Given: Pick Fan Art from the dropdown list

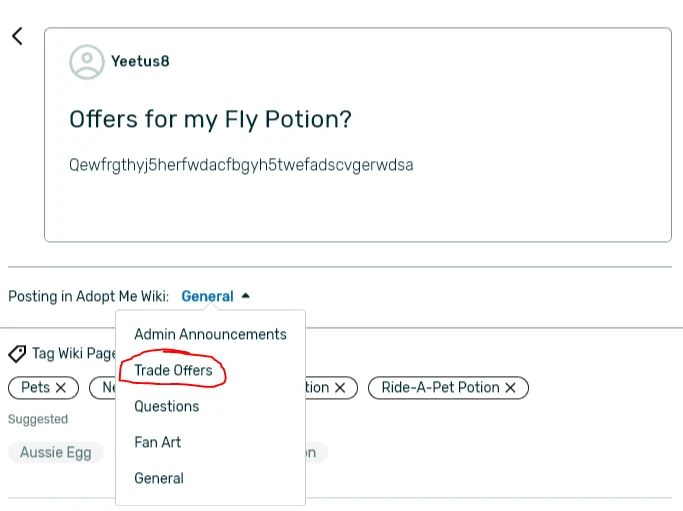Looking at the screenshot, I should pyautogui.click(x=158, y=442).
